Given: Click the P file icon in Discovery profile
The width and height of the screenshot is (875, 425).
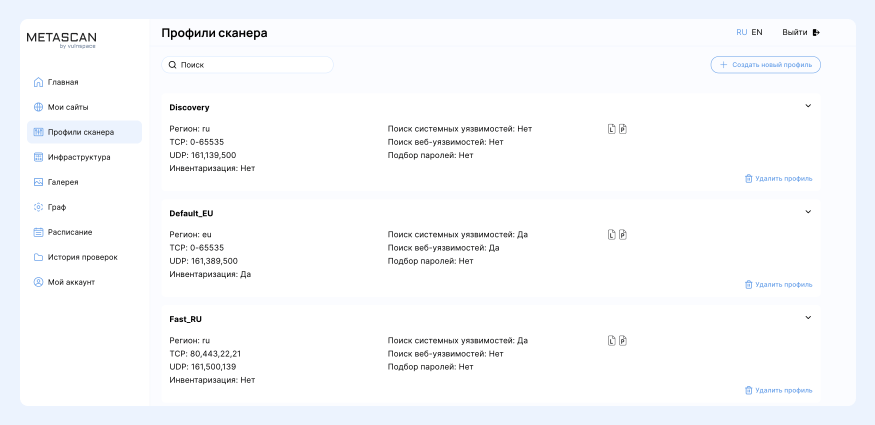Looking at the screenshot, I should pos(622,128).
